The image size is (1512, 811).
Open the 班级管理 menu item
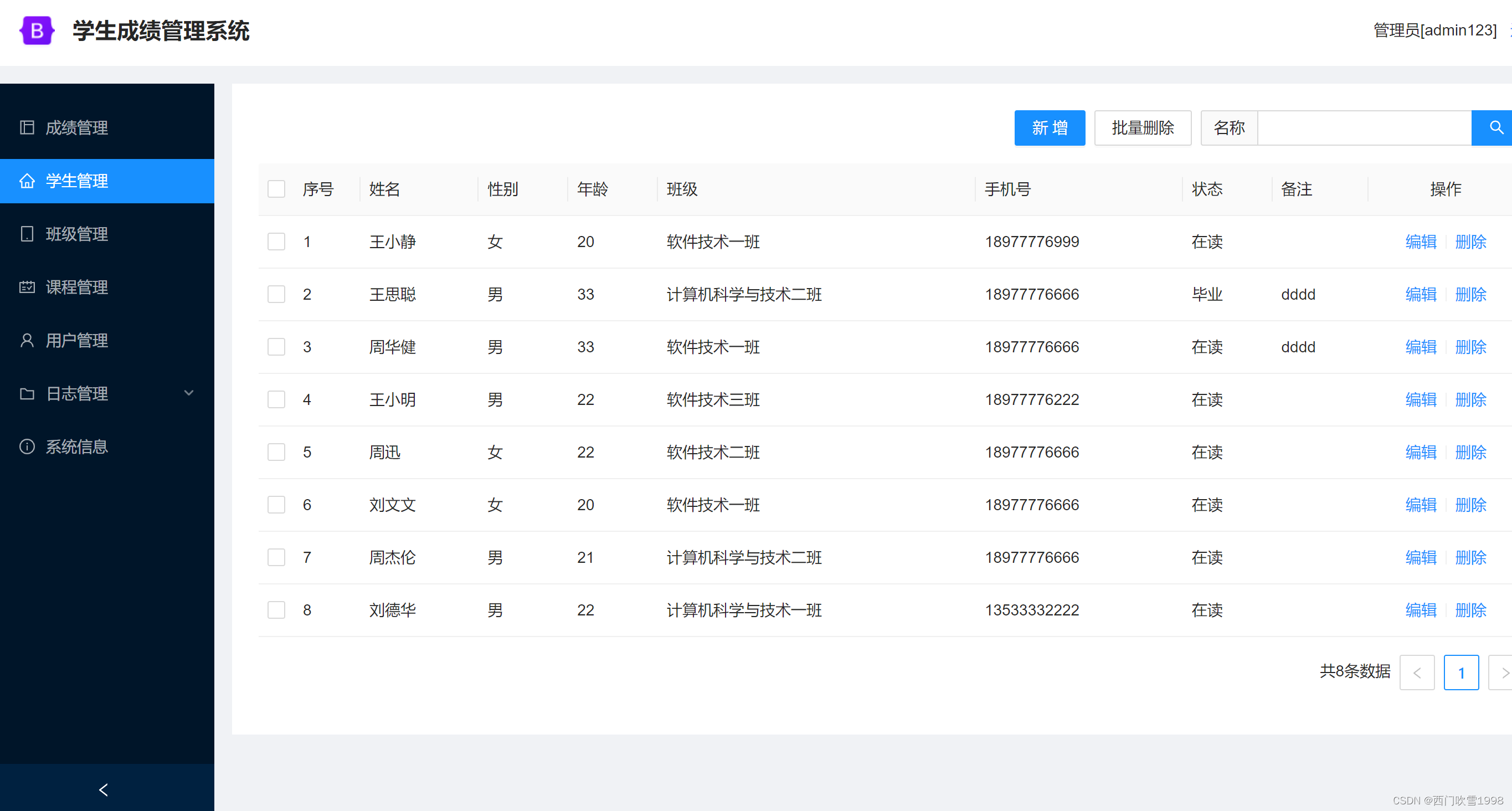click(x=107, y=234)
